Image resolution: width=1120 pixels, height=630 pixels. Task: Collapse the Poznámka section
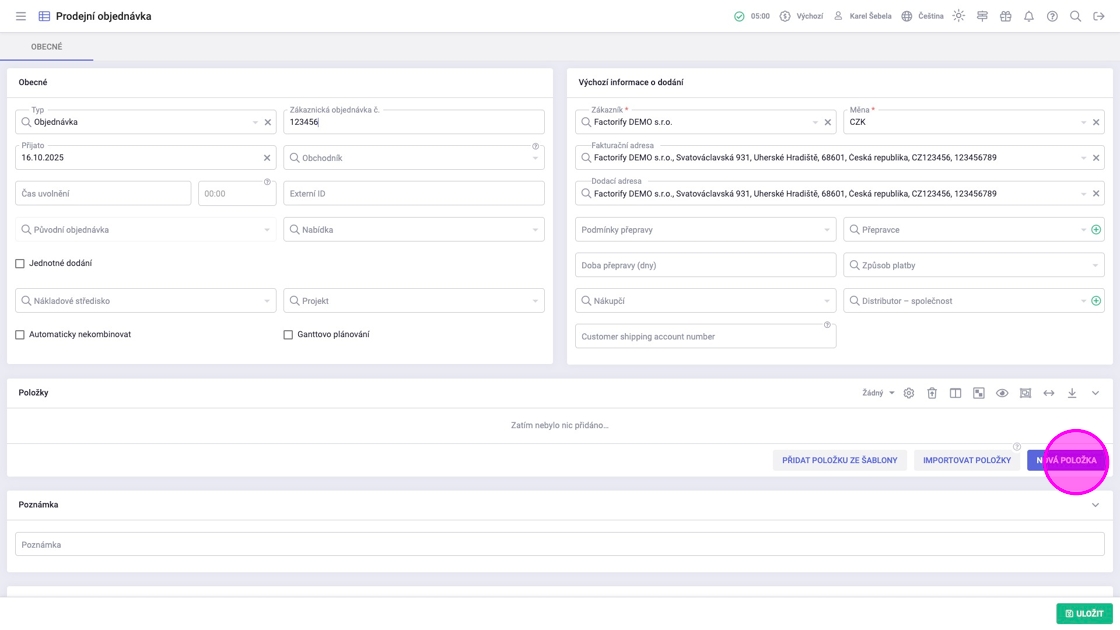pyautogui.click(x=1095, y=505)
